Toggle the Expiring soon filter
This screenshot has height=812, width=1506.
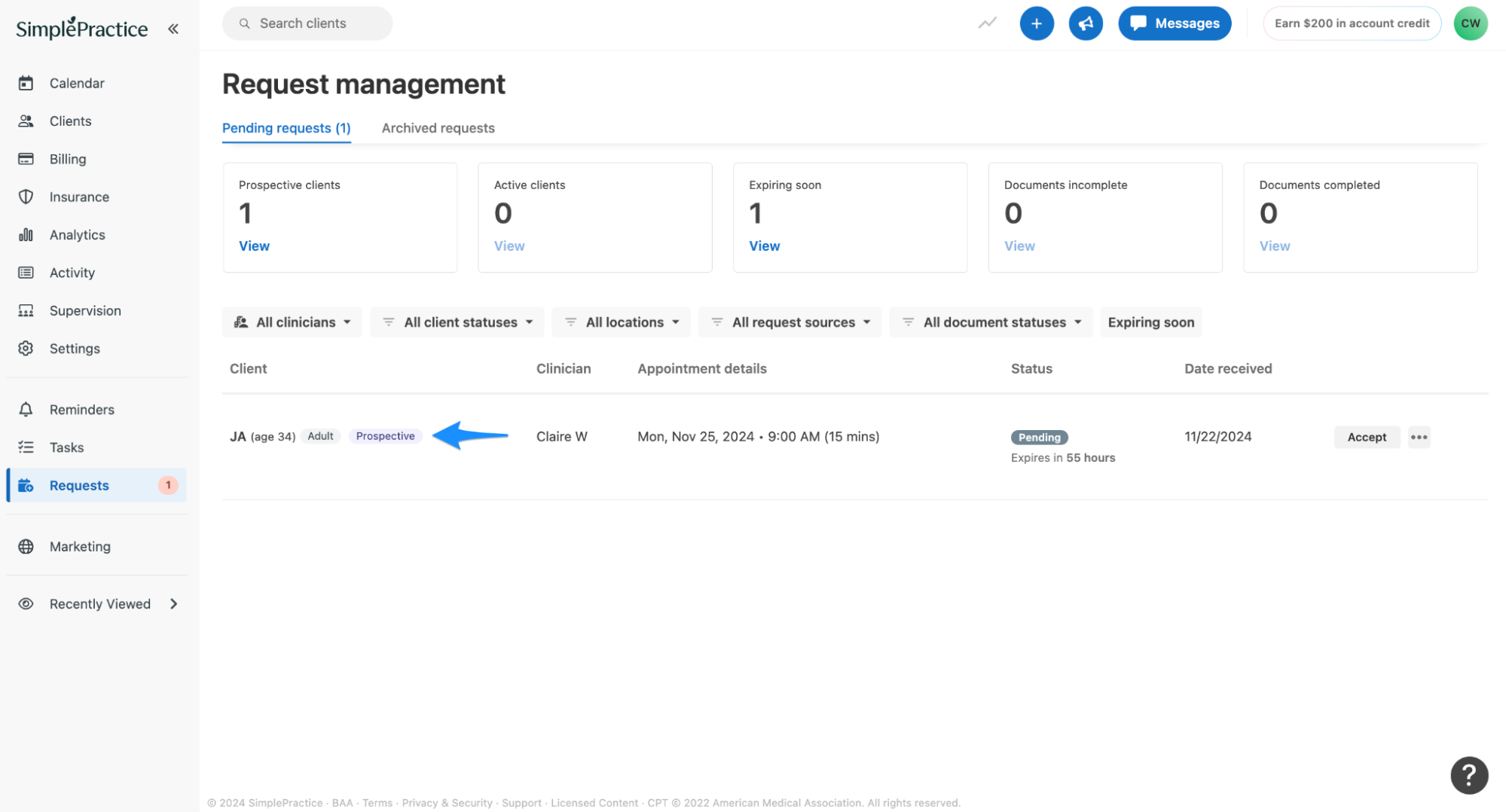[1150, 322]
